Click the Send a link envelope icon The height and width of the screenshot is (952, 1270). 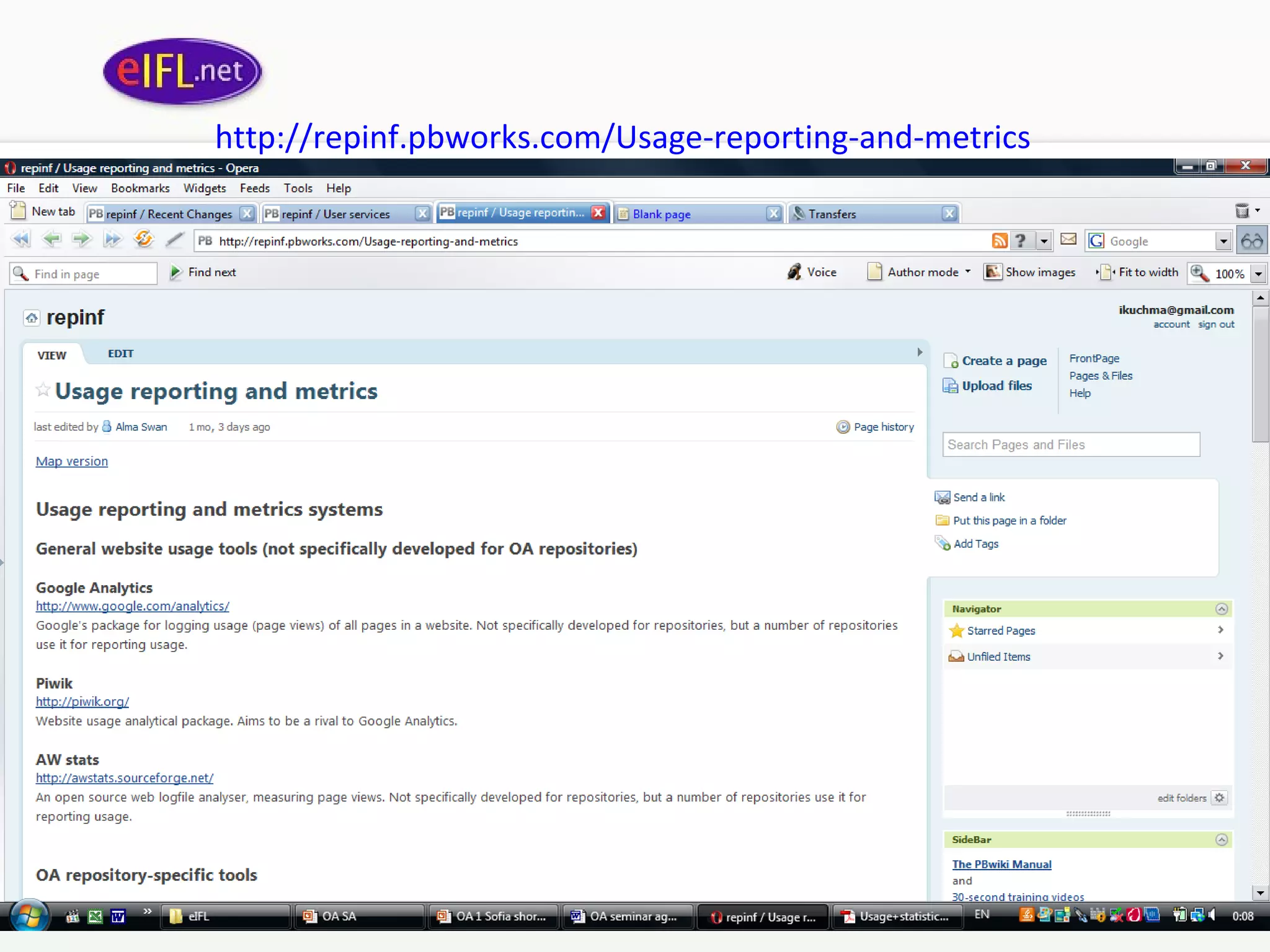[943, 498]
